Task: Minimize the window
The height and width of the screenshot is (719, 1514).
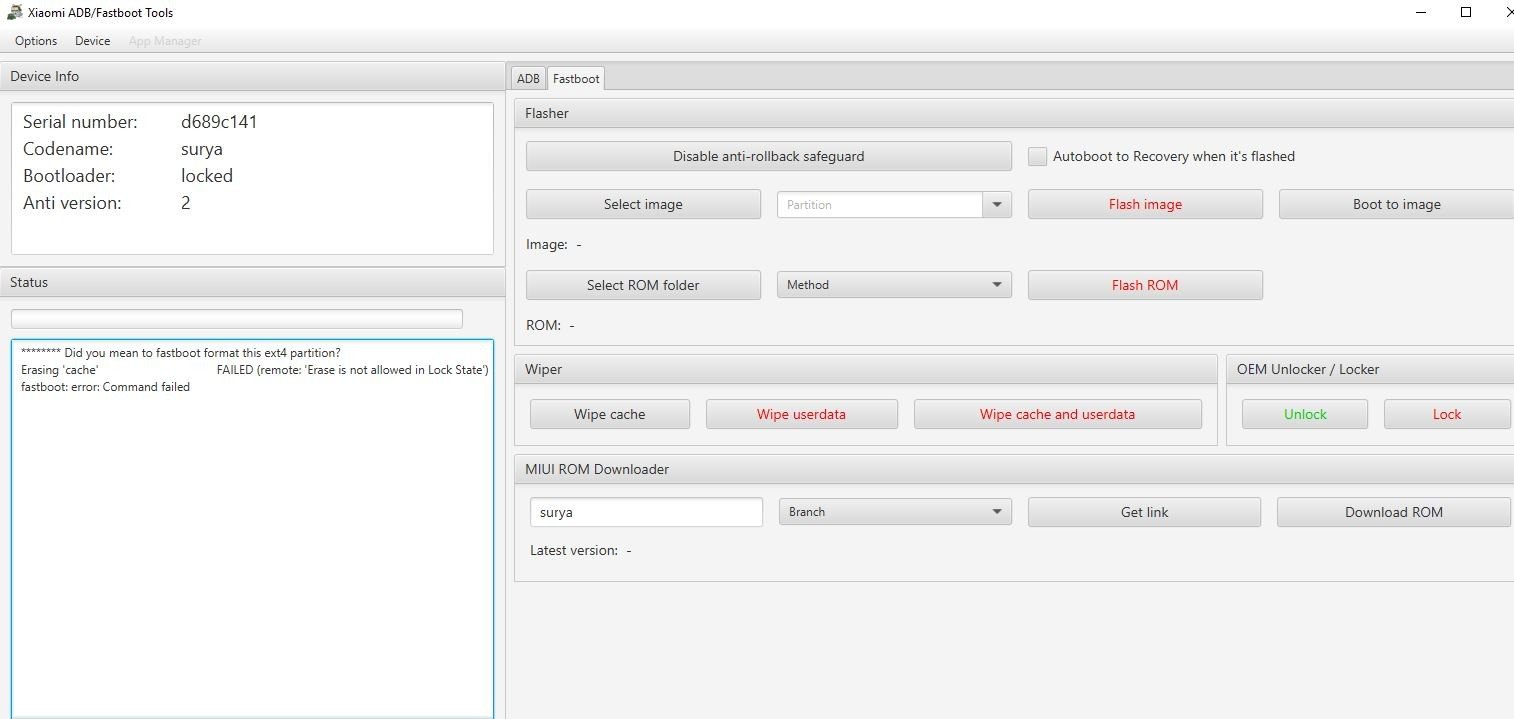Action: tap(1420, 12)
